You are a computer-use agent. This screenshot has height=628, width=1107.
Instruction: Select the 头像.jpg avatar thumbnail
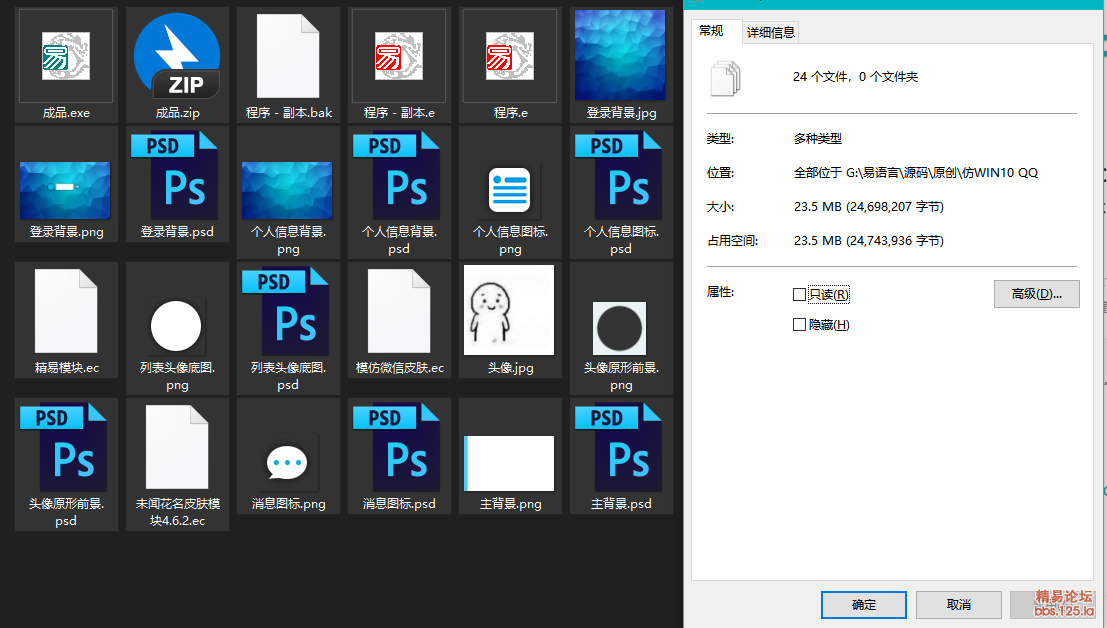pos(510,310)
